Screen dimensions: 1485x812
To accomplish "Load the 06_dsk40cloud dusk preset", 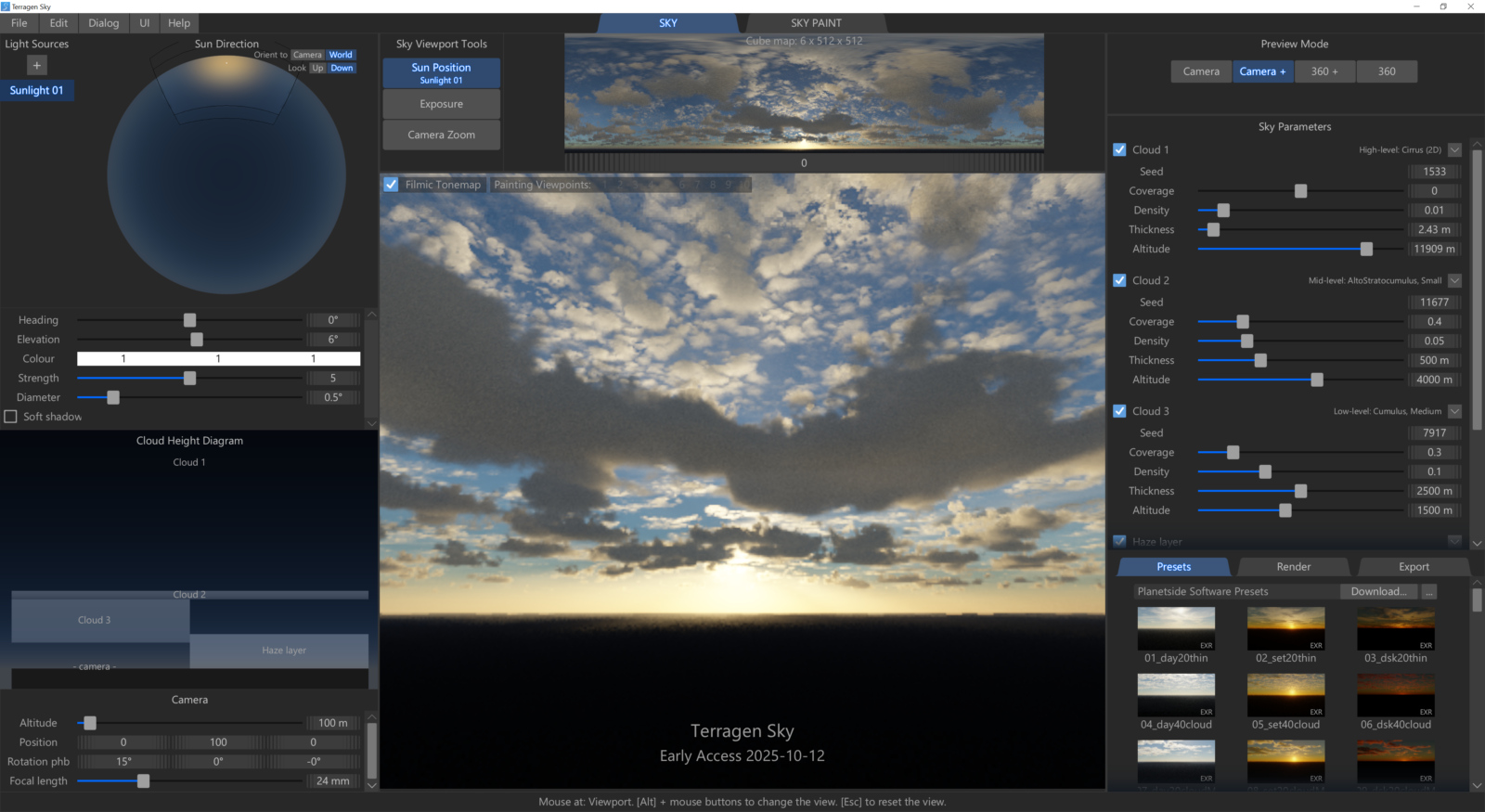I will [1395, 695].
